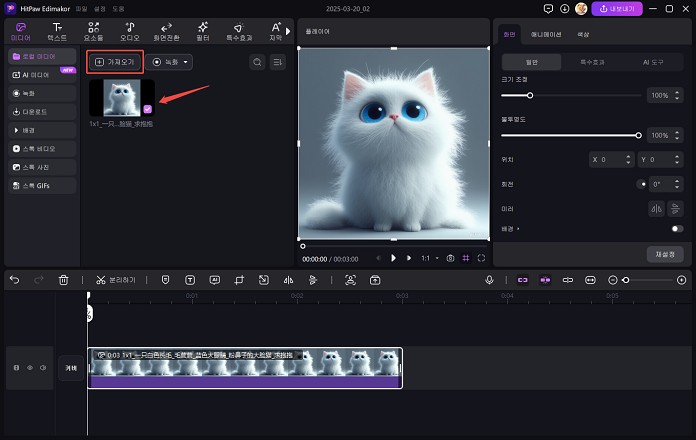This screenshot has width=696, height=440.
Task: Select the crop tool in timeline toolbar
Action: point(238,280)
